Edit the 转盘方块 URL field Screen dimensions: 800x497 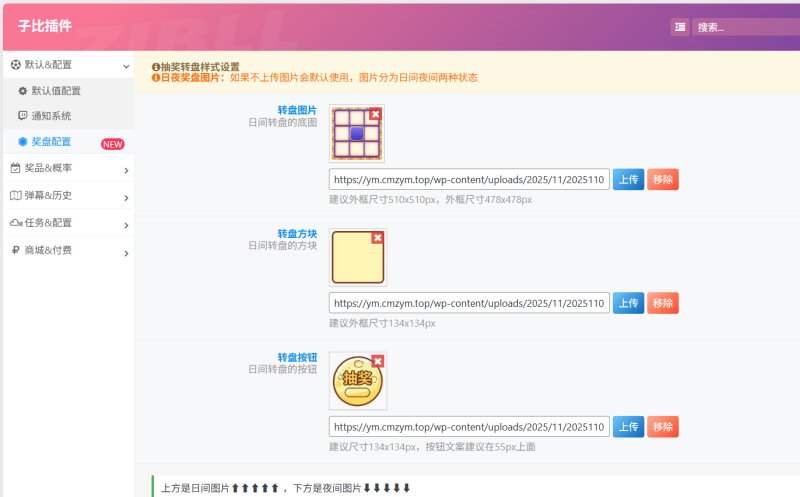point(469,303)
